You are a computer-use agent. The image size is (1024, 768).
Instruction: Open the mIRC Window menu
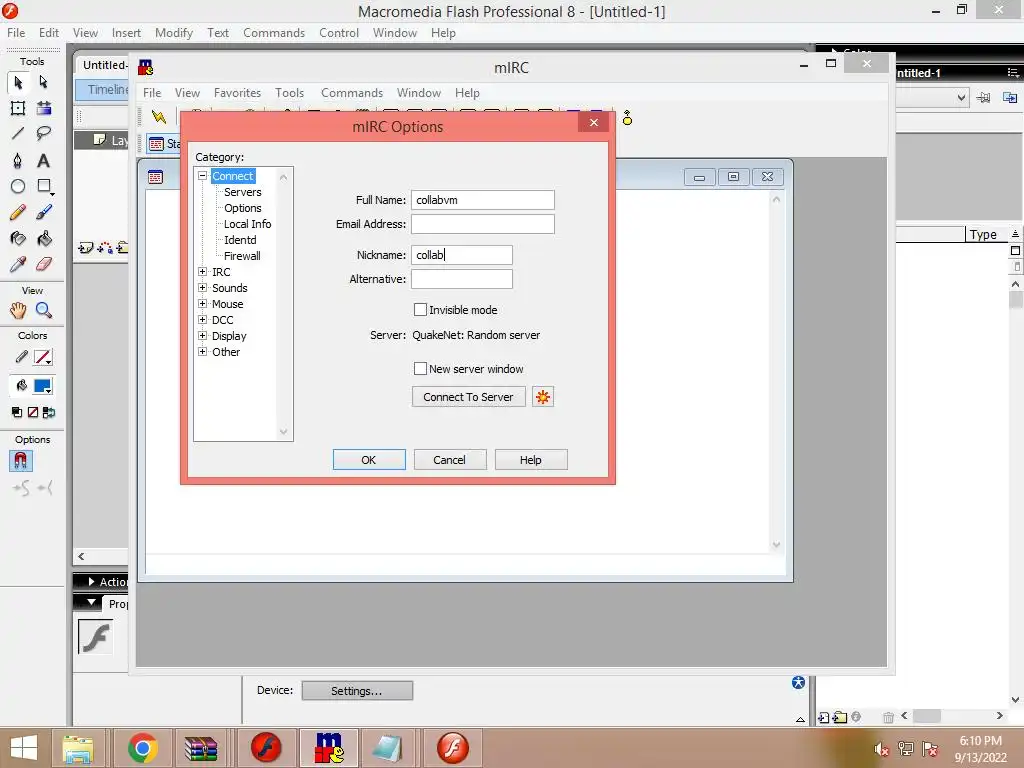(419, 93)
